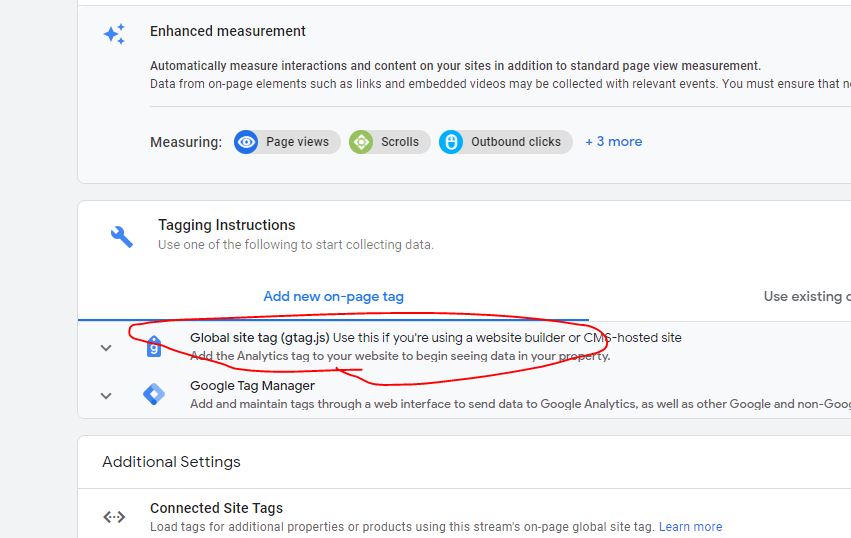Screen dimensions: 851x538
Task: Click 'Automatically measure interactions' description
Action: point(455,66)
